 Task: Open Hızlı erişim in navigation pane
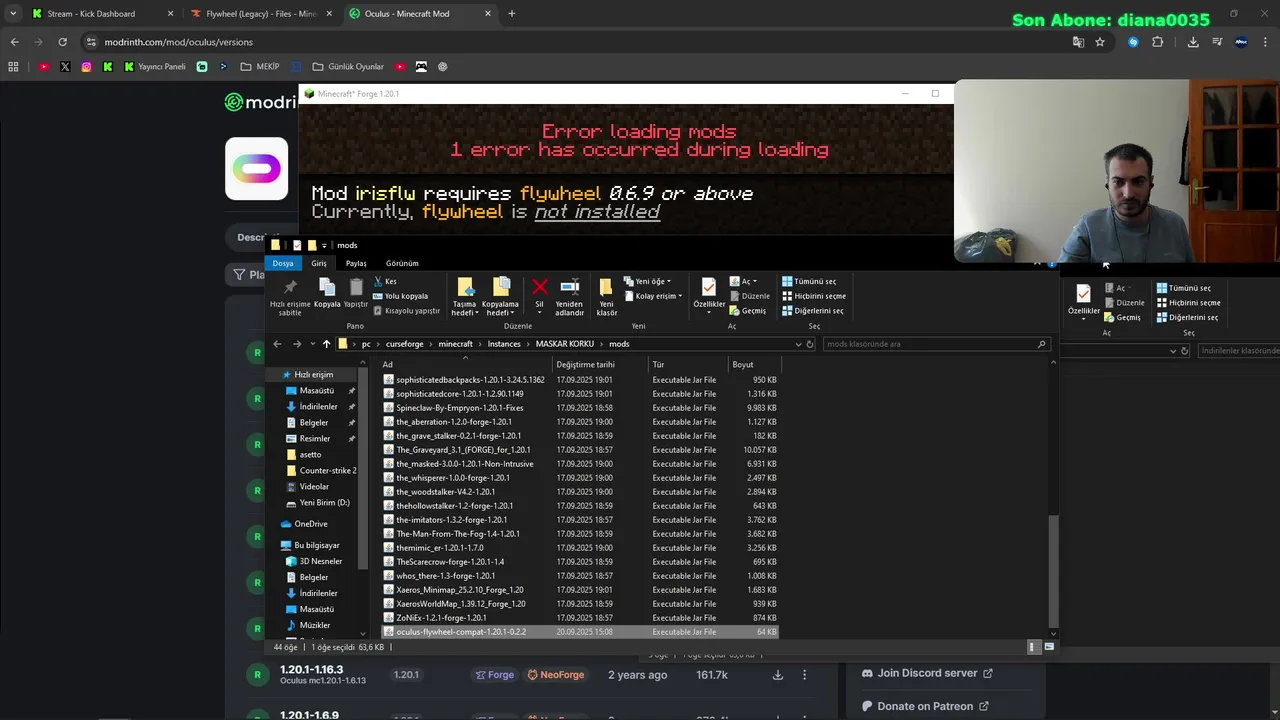pos(313,374)
